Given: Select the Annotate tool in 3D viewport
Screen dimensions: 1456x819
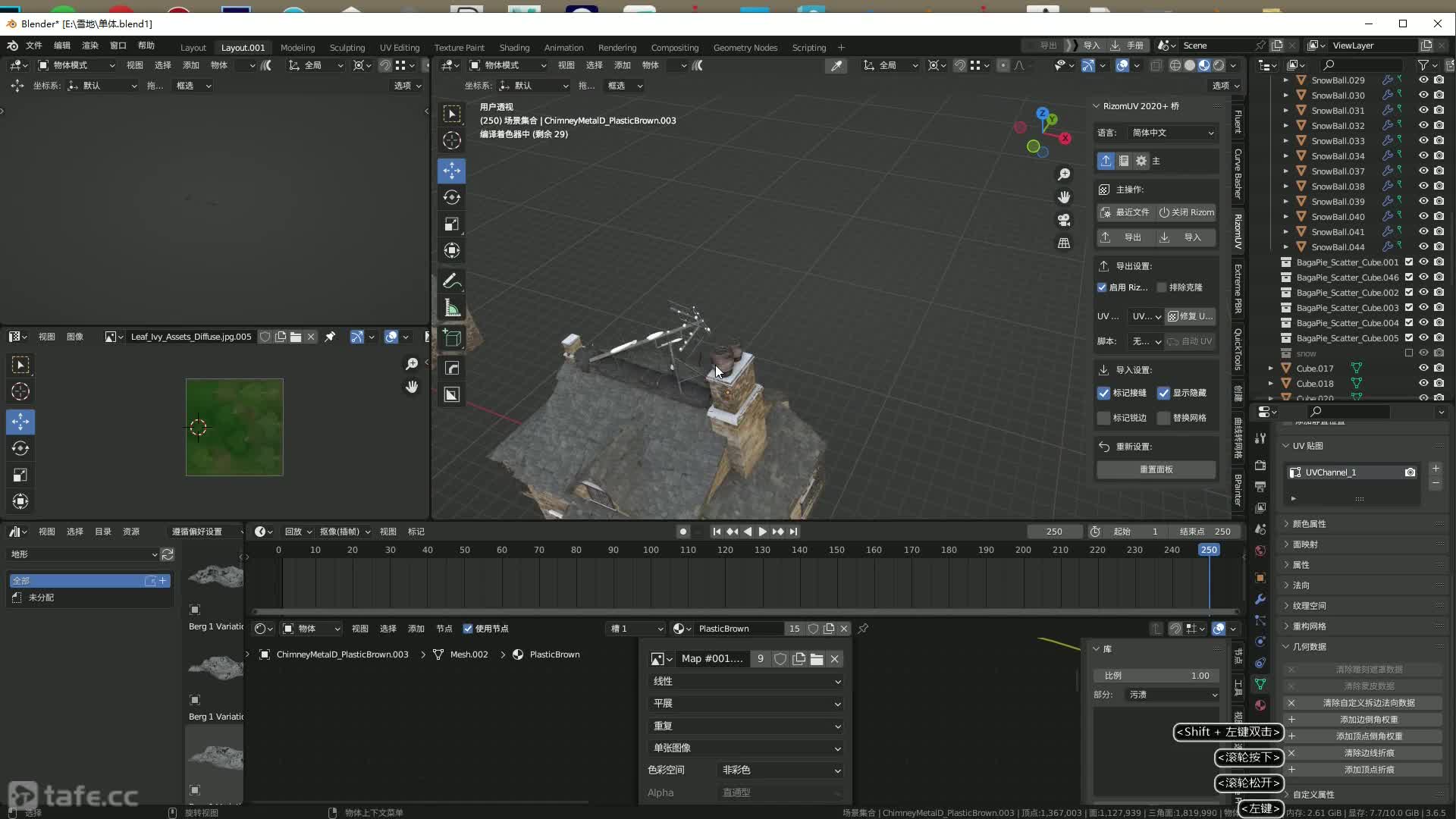Looking at the screenshot, I should [x=451, y=281].
